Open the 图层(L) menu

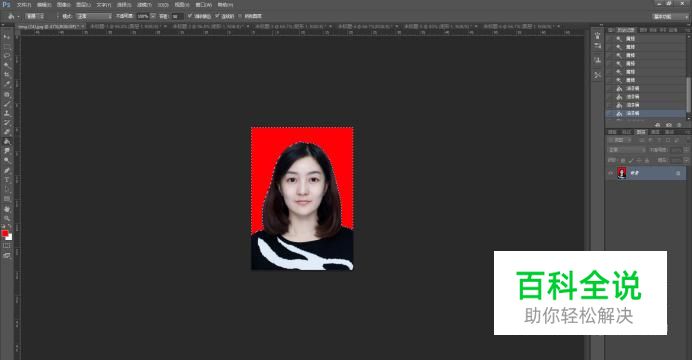[83, 5]
